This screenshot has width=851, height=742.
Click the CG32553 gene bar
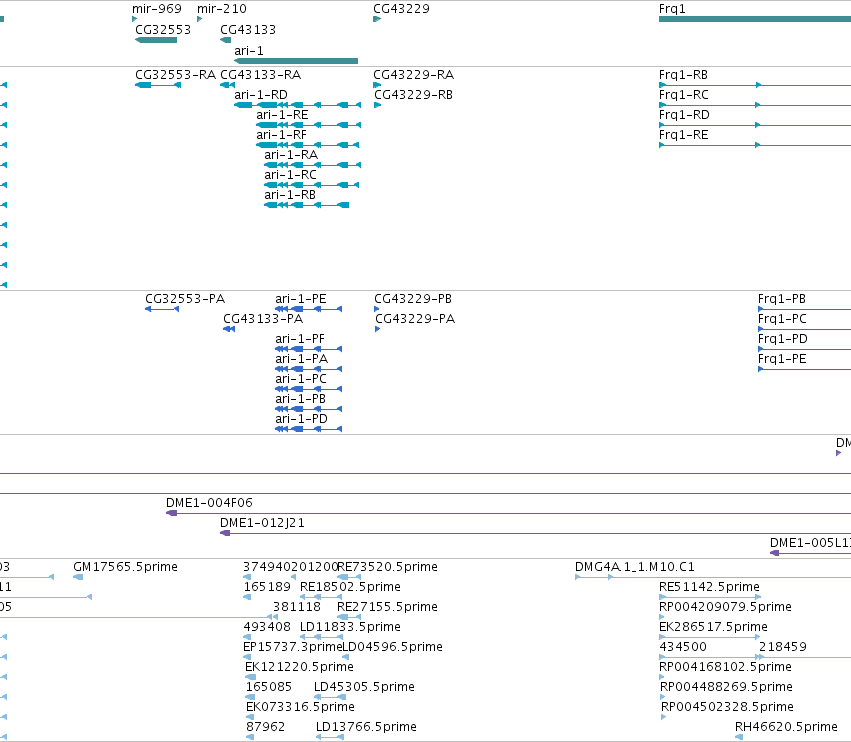[x=156, y=40]
